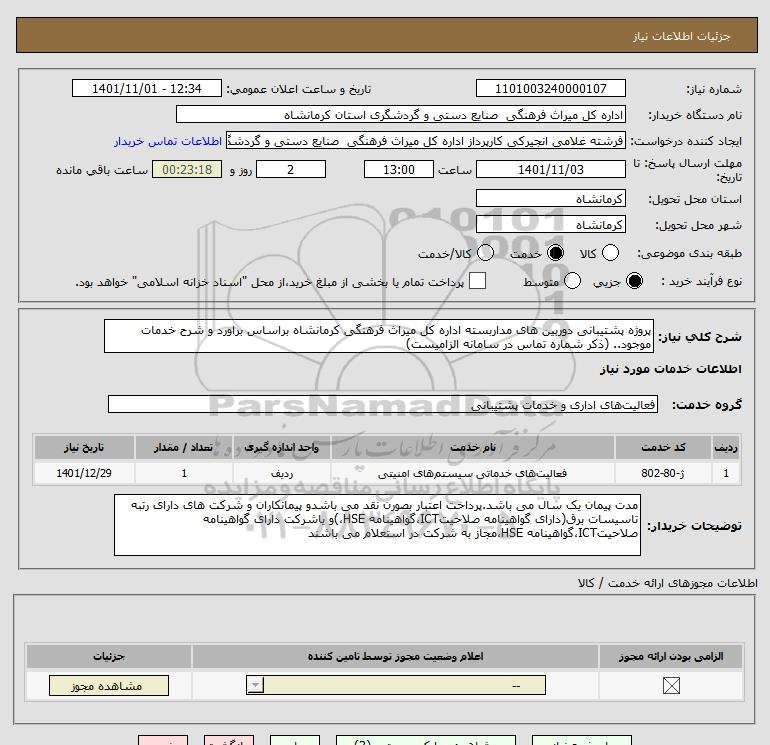
Task: Click the service name cell فعالیت‌های خدماتی سیستم‌های امنیتی
Action: 472,473
